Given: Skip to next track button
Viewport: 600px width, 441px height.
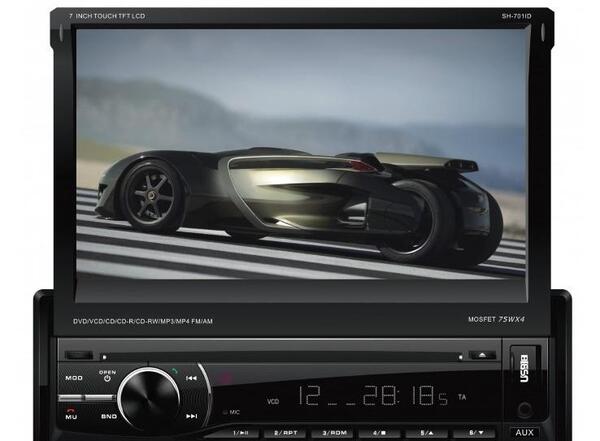Looking at the screenshot, I should (x=191, y=416).
